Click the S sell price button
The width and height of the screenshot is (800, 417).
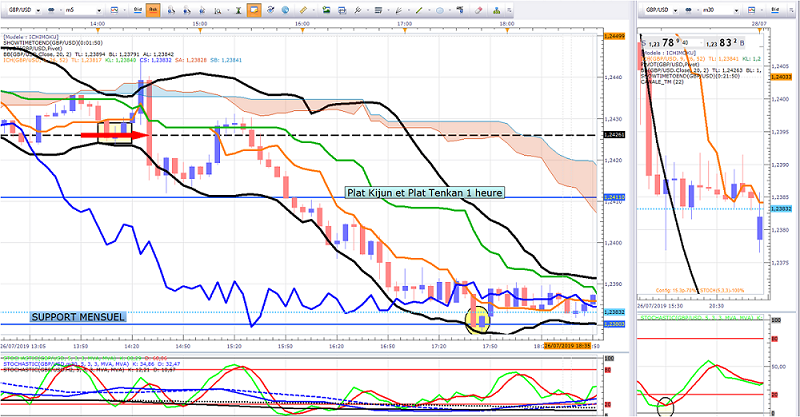660,43
